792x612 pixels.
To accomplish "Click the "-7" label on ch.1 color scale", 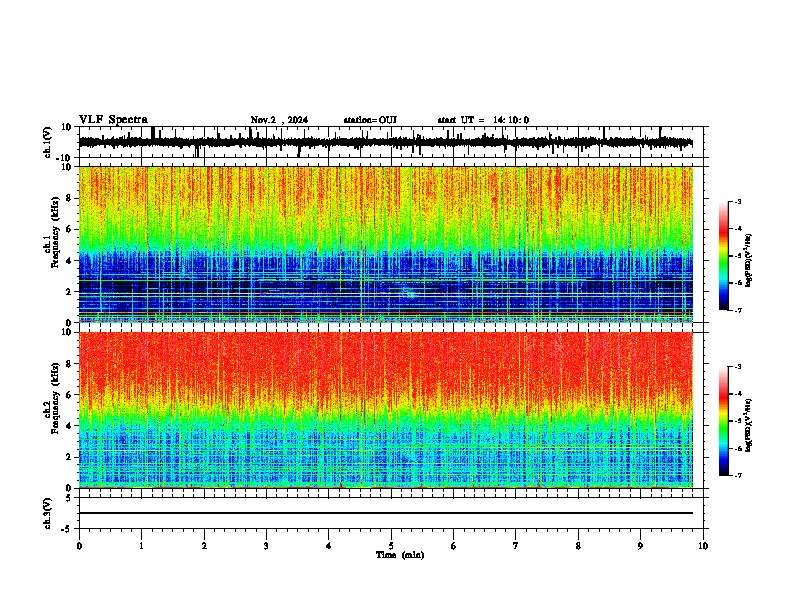I will point(737,310).
